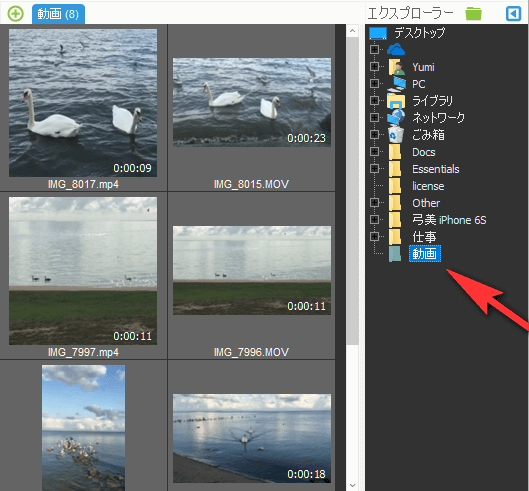Select the 仕事 label in the tree
The width and height of the screenshot is (529, 491).
[x=424, y=237]
